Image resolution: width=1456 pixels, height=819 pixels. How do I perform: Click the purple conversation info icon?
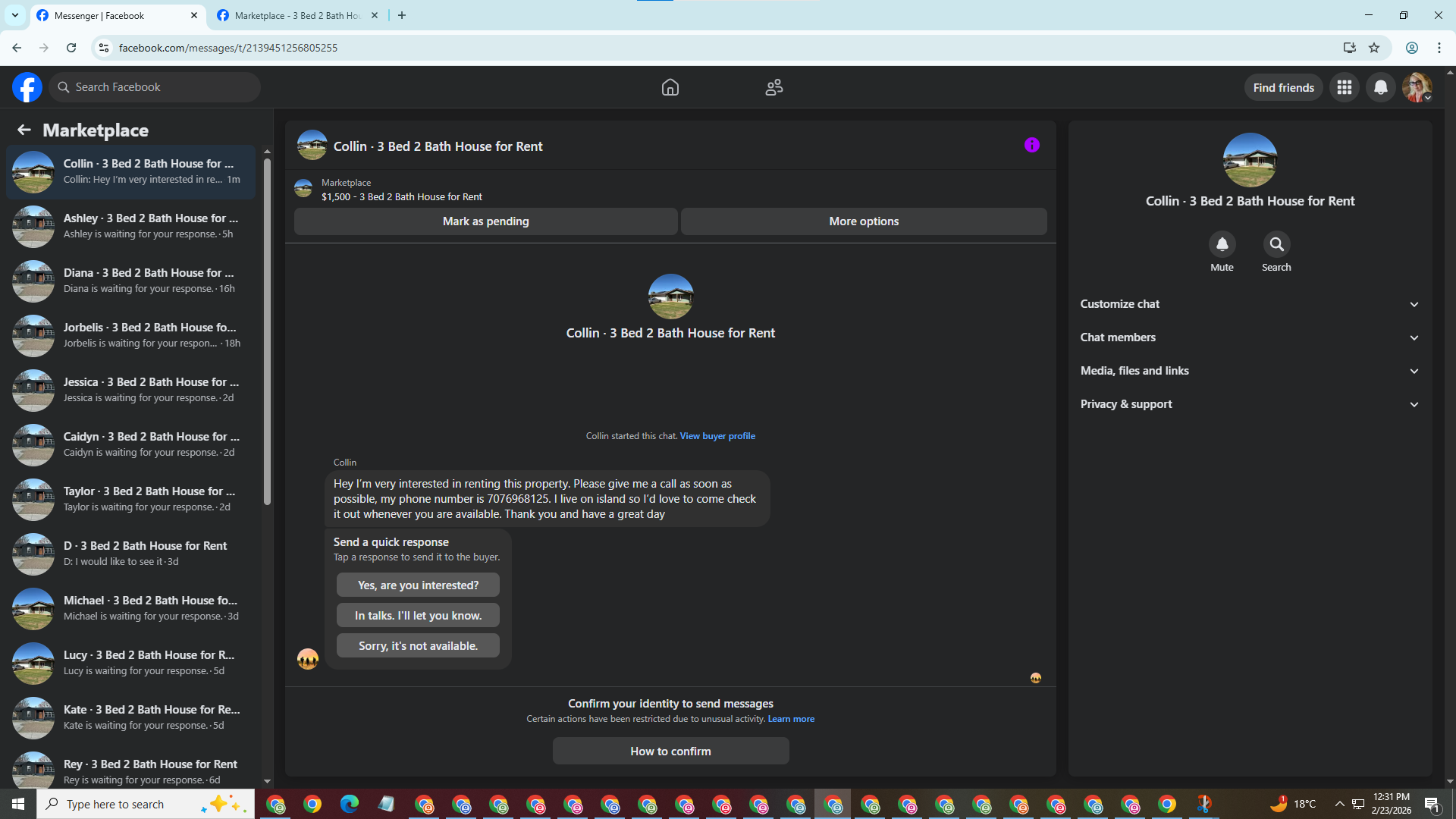coord(1031,145)
